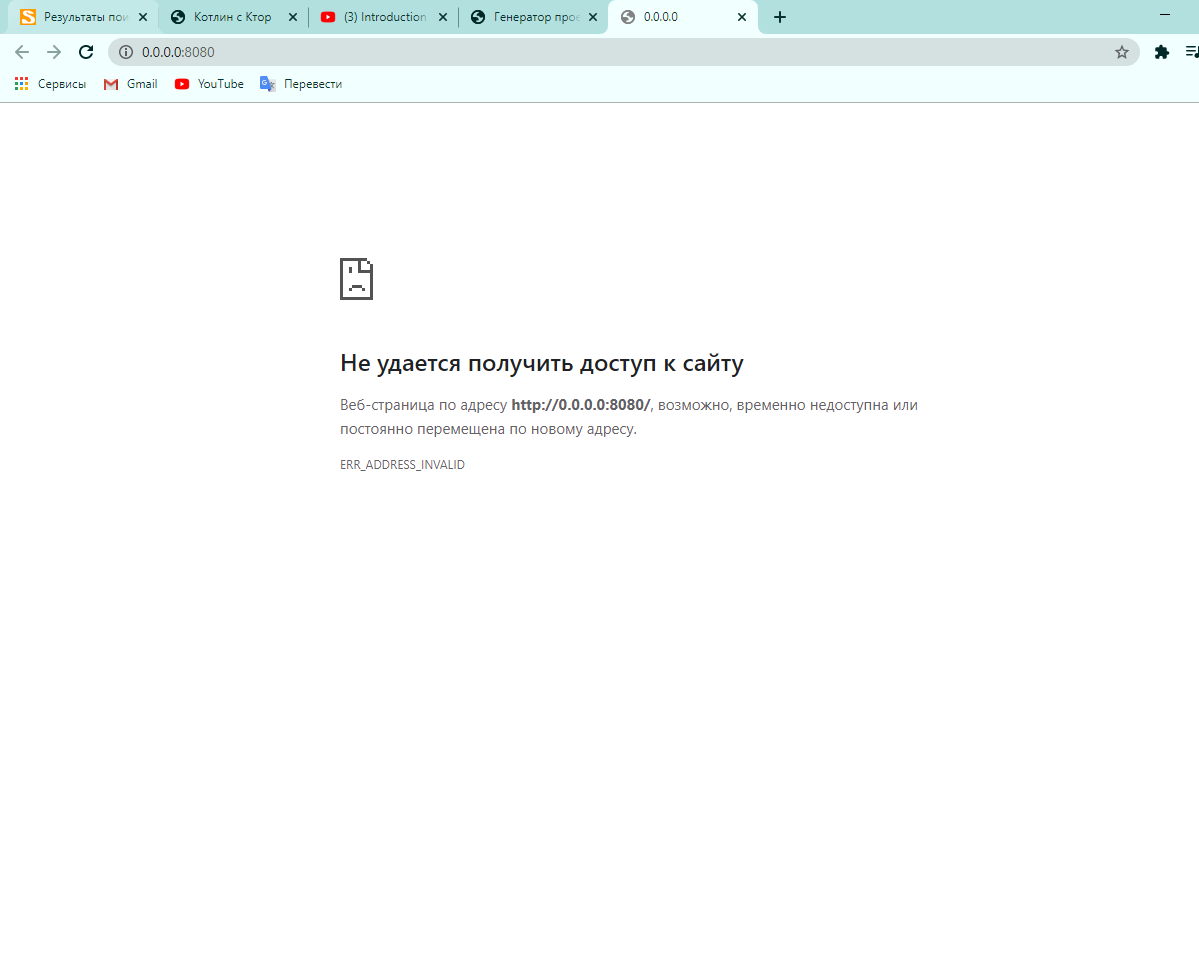Close the Котлин с Ktор tab
Image resolution: width=1199 pixels, height=966 pixels.
tap(293, 17)
